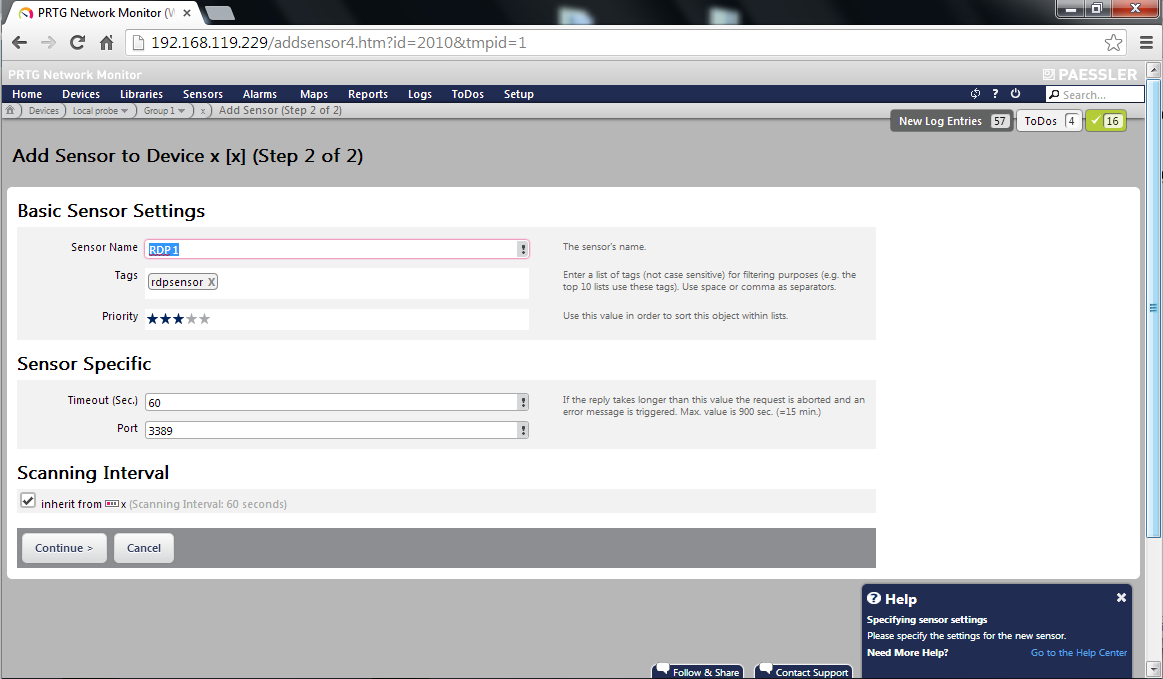The width and height of the screenshot is (1163, 679).
Task: Click the page vertical scrollbar
Action: coord(1153,307)
